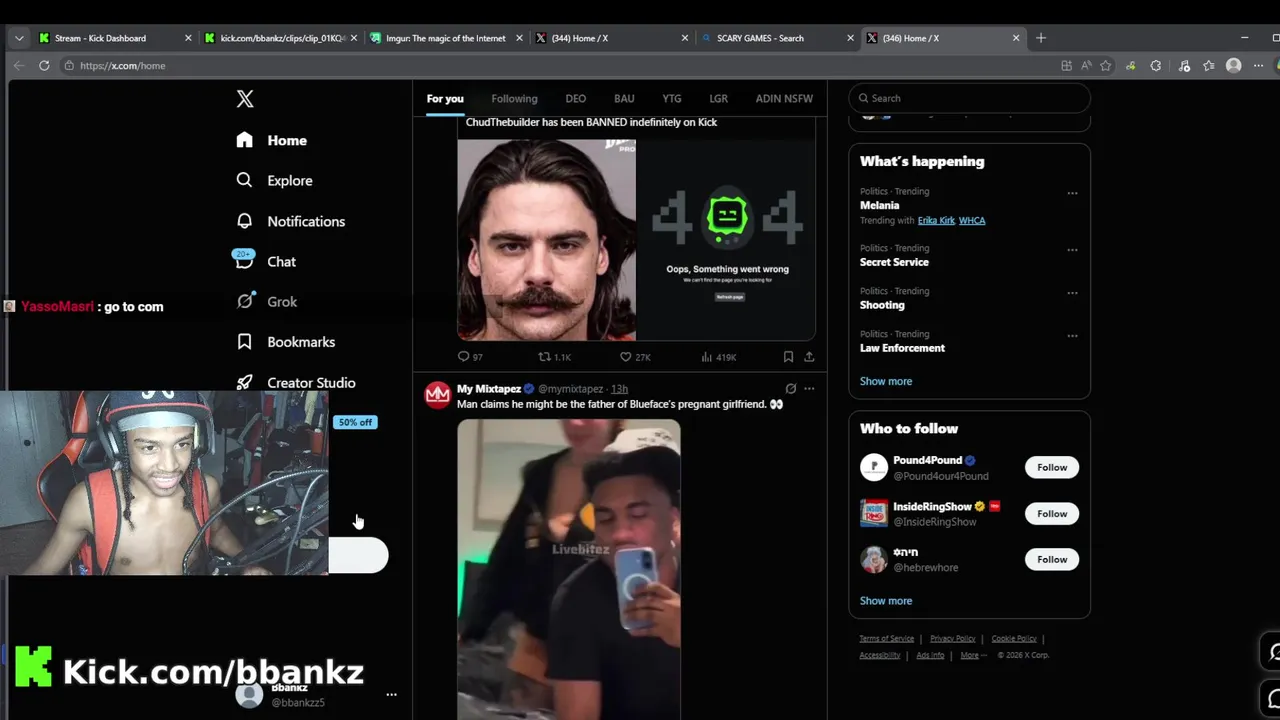Open browser settings and more menu
This screenshot has width=1280, height=720.
(x=1258, y=66)
